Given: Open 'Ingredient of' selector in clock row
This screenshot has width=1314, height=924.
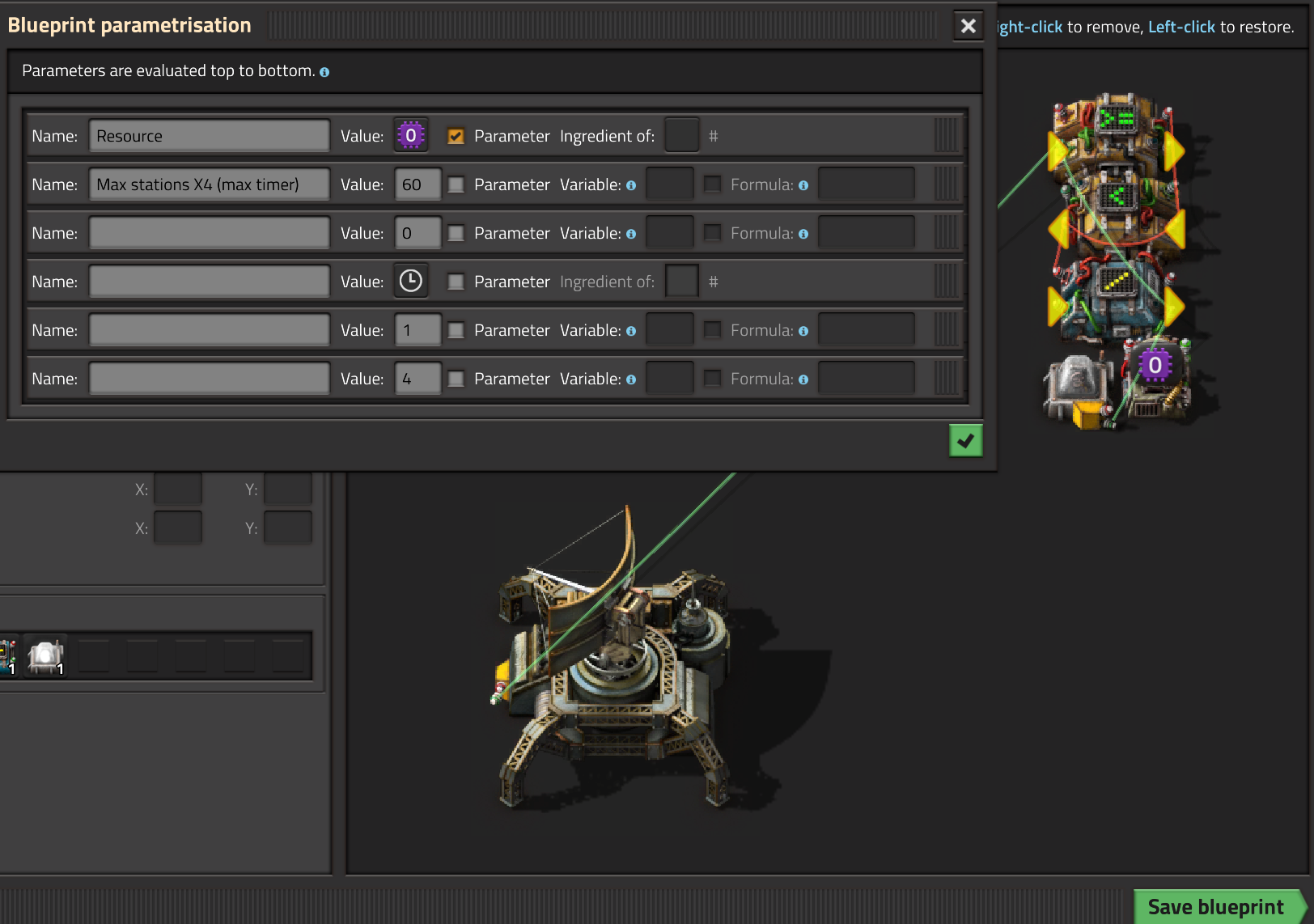Looking at the screenshot, I should 682,281.
